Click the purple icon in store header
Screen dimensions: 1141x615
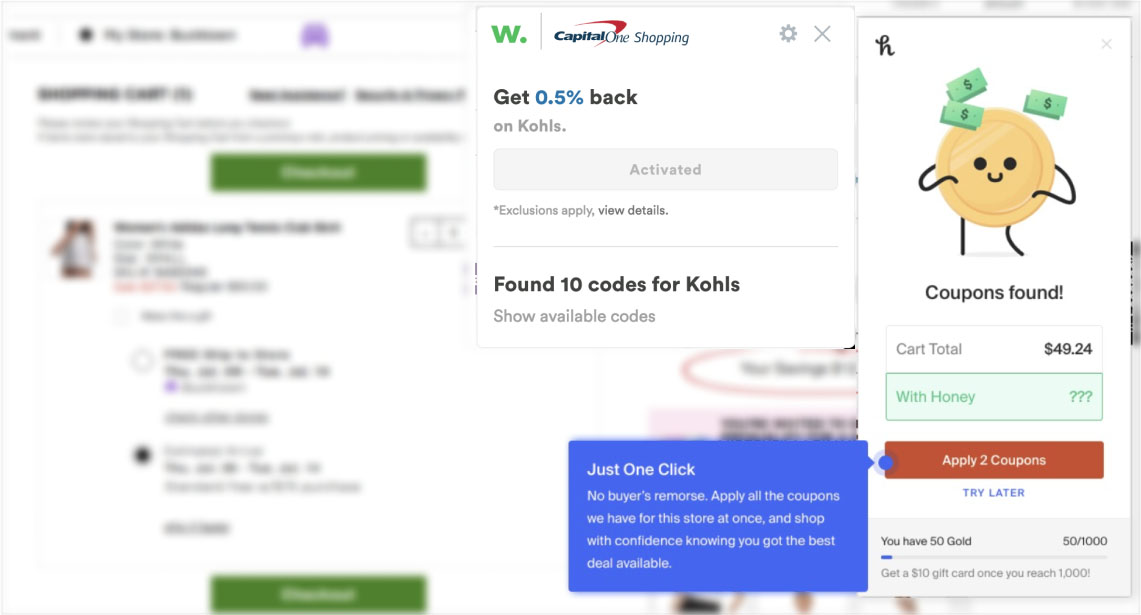(315, 35)
